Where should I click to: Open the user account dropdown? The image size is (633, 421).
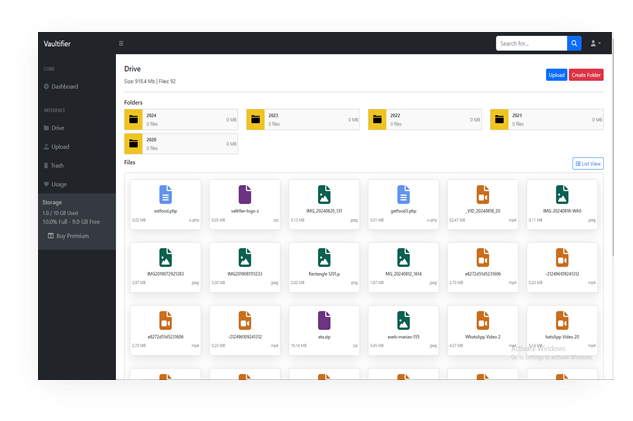click(x=595, y=43)
